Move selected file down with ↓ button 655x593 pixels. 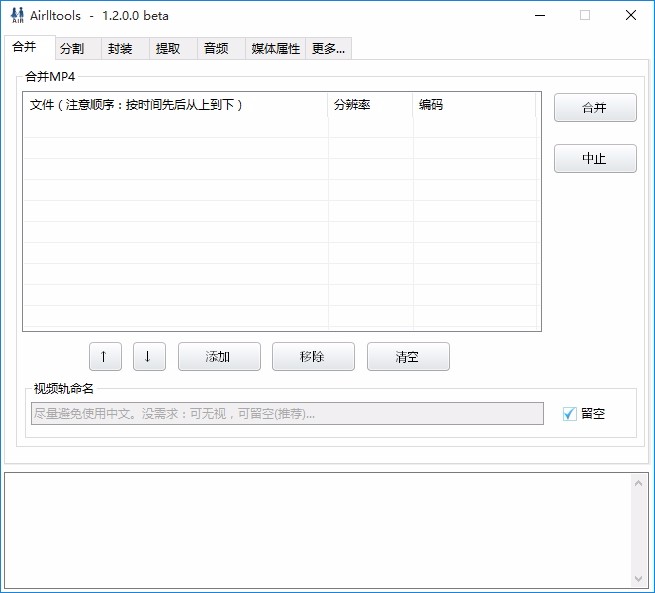point(149,357)
